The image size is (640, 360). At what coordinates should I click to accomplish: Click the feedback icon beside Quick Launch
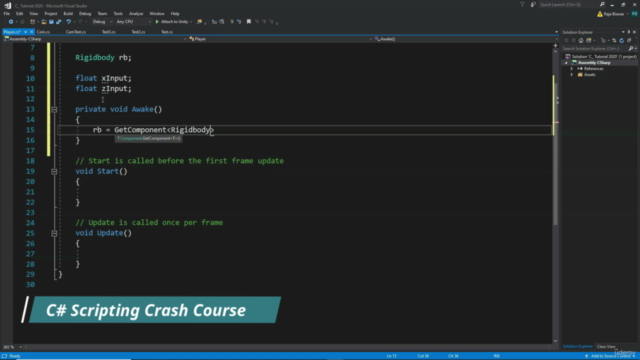pos(533,4)
